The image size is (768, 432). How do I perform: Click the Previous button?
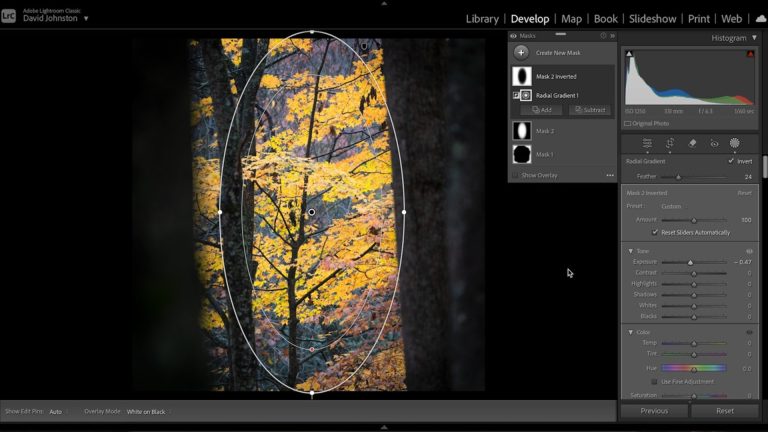pos(654,411)
